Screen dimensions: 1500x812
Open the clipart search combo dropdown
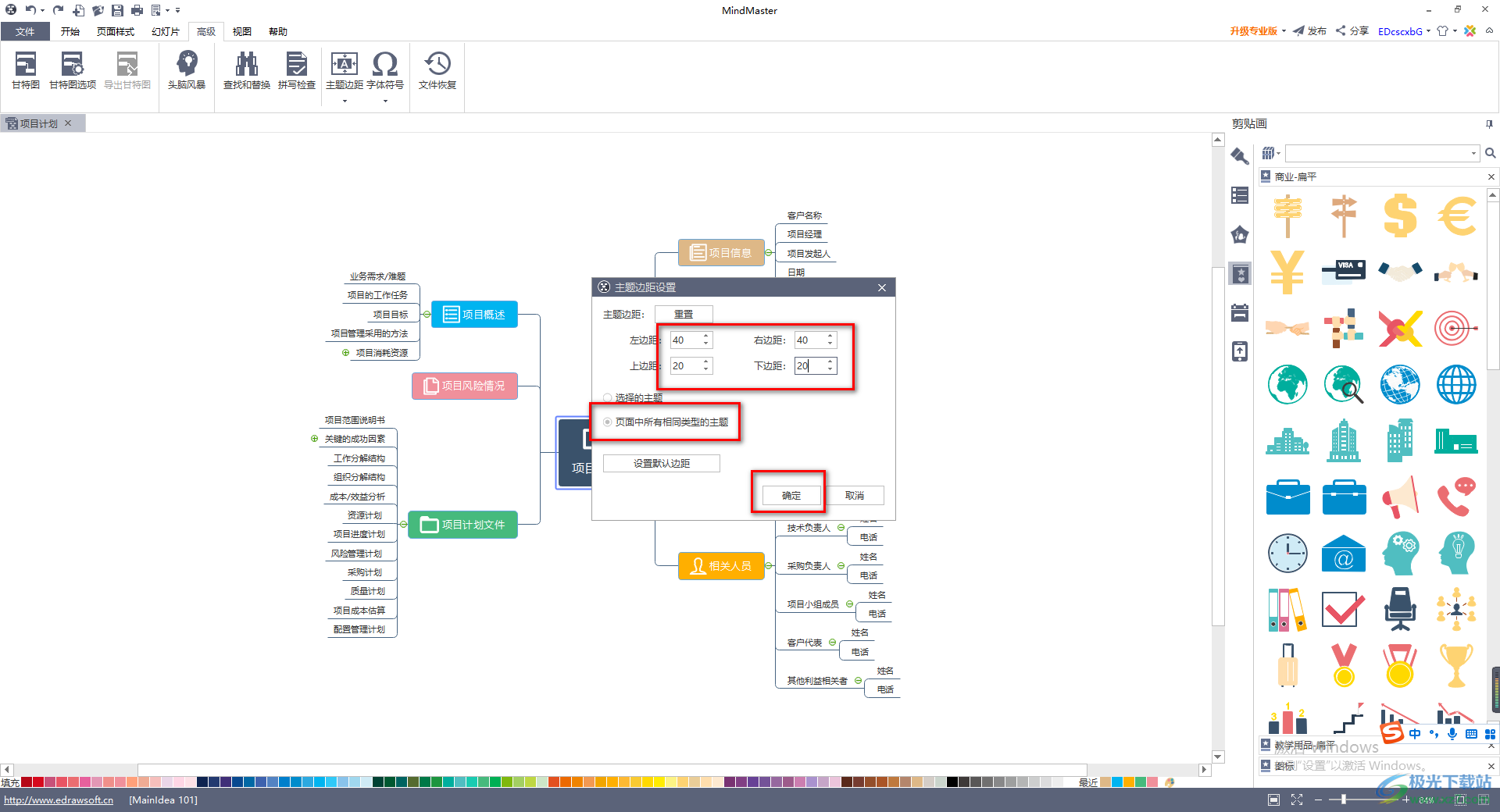pos(1473,153)
